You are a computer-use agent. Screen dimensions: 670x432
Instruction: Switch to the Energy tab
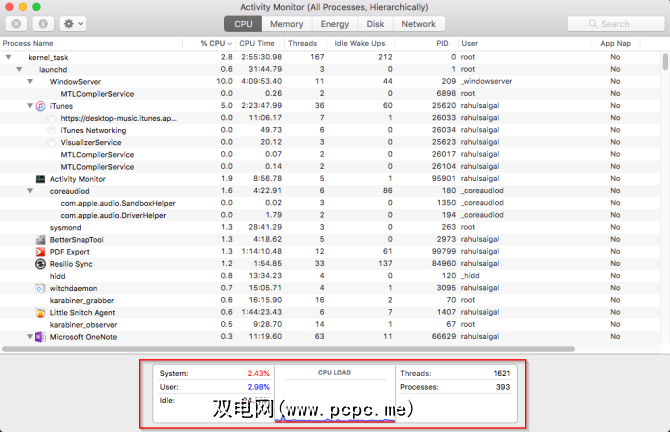tap(335, 24)
